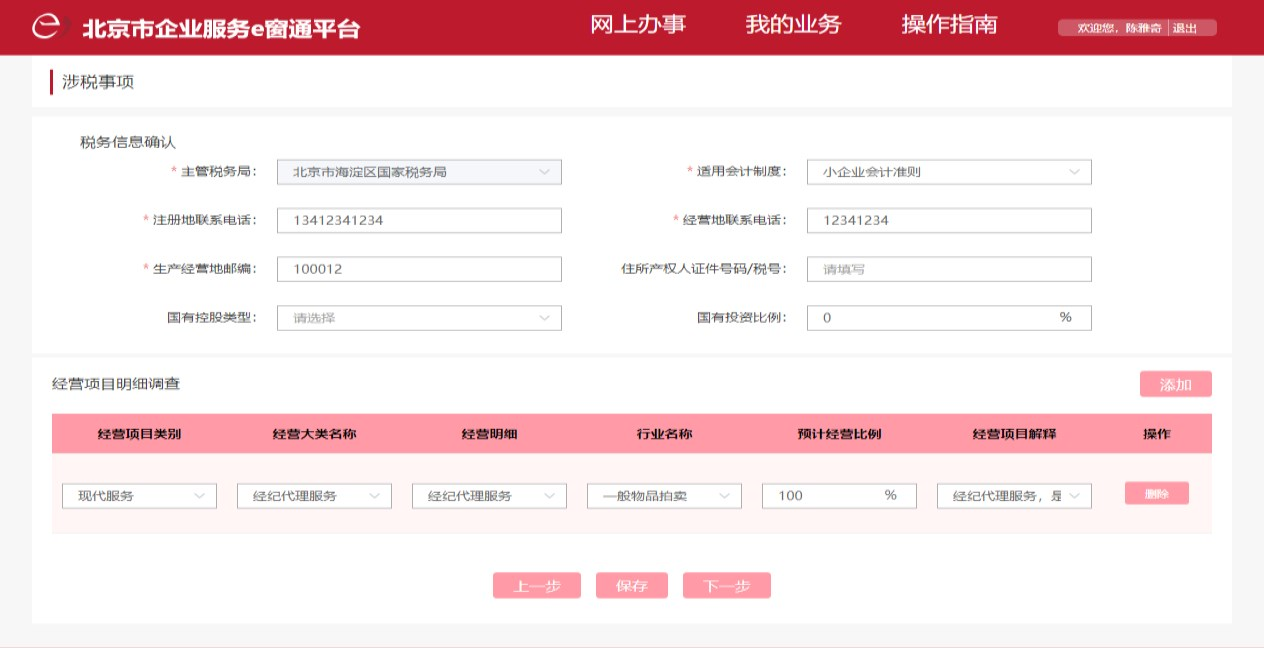
Task: Open the 我的业务 menu
Action: point(793,25)
